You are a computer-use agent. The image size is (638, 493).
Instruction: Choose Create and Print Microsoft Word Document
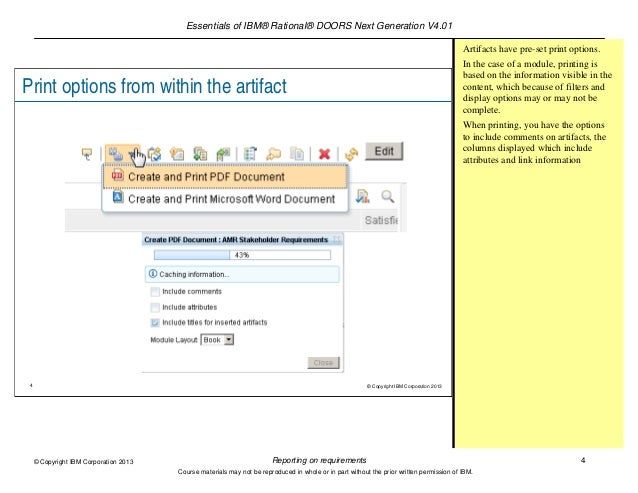point(225,199)
